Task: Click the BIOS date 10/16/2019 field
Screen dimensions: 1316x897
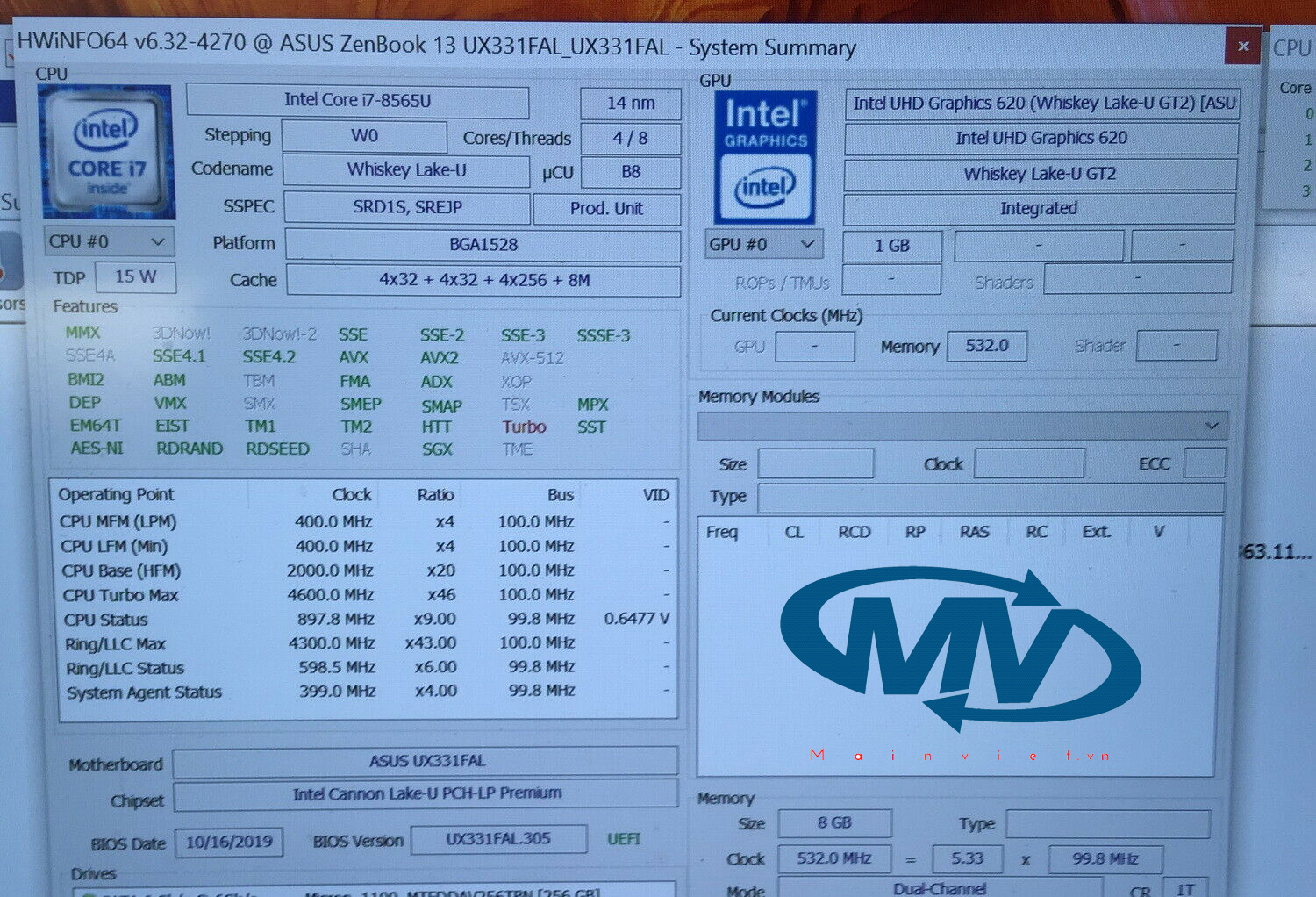Action: [229, 843]
